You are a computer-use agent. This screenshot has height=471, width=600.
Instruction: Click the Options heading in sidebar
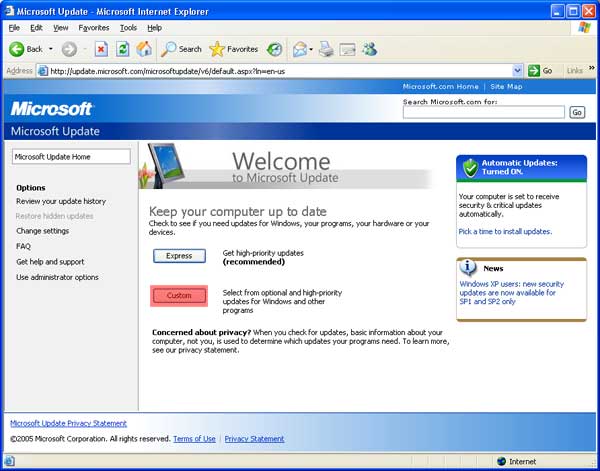pyautogui.click(x=31, y=188)
